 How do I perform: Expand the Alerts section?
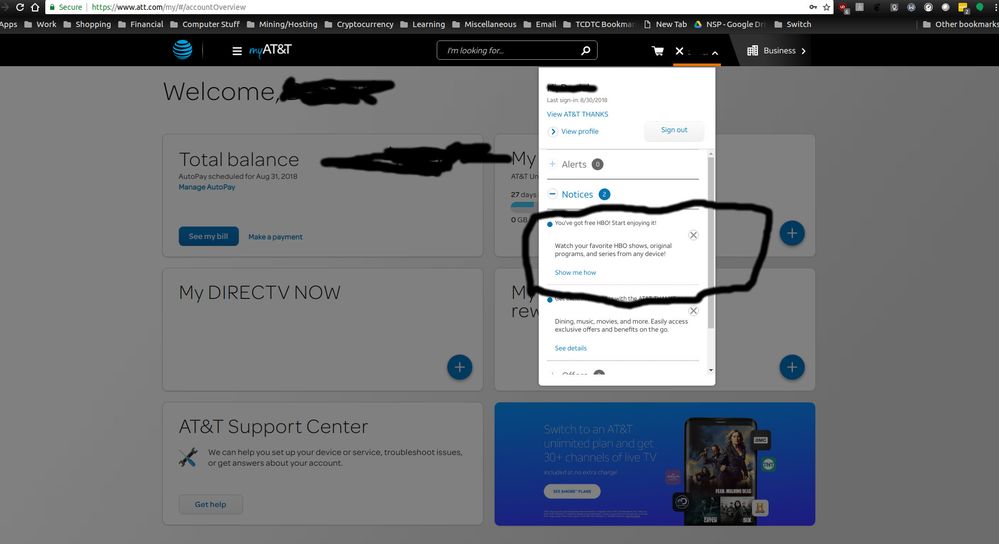[x=552, y=164]
